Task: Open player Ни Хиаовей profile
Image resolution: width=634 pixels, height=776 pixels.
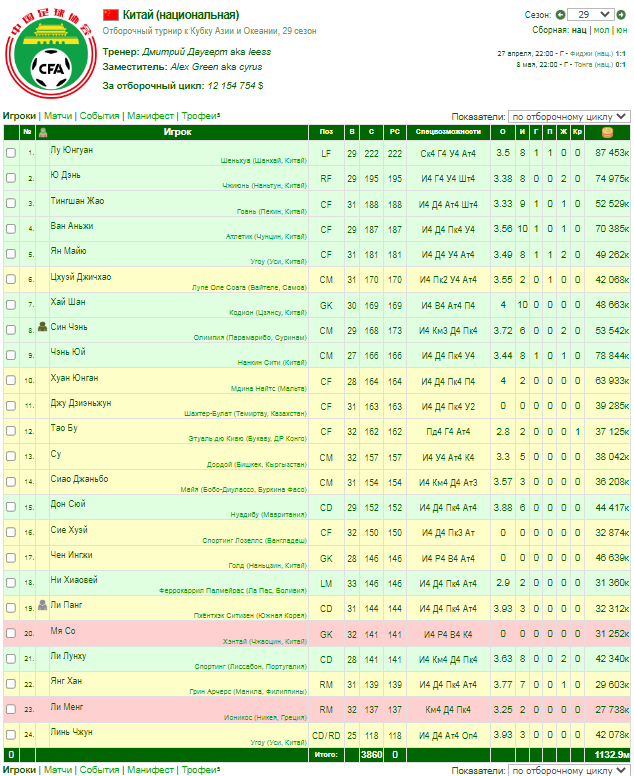Action: click(74, 580)
